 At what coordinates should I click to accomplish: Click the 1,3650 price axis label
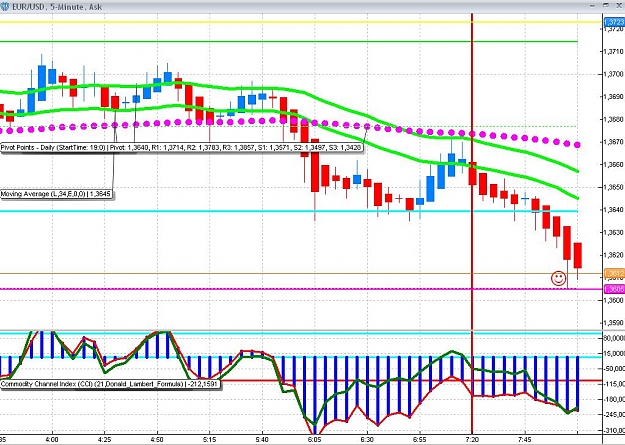615,187
